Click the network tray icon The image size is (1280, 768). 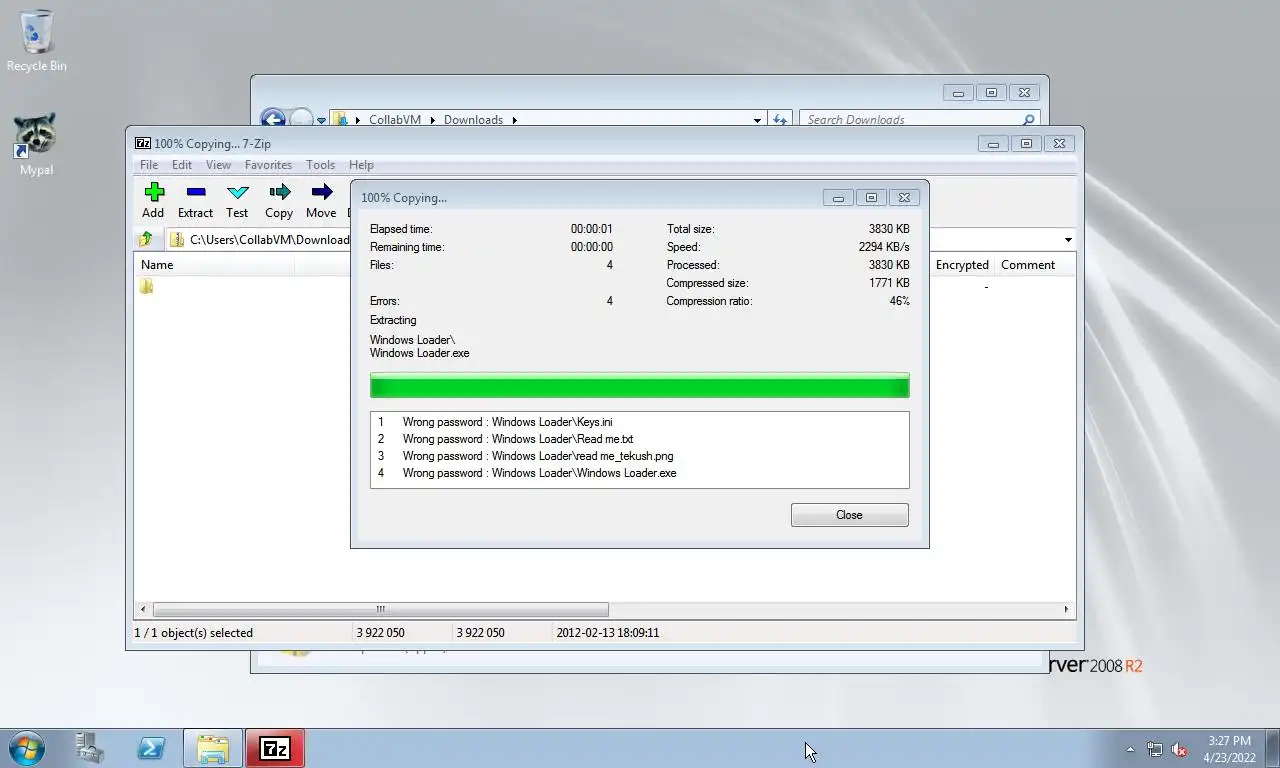coord(1155,749)
